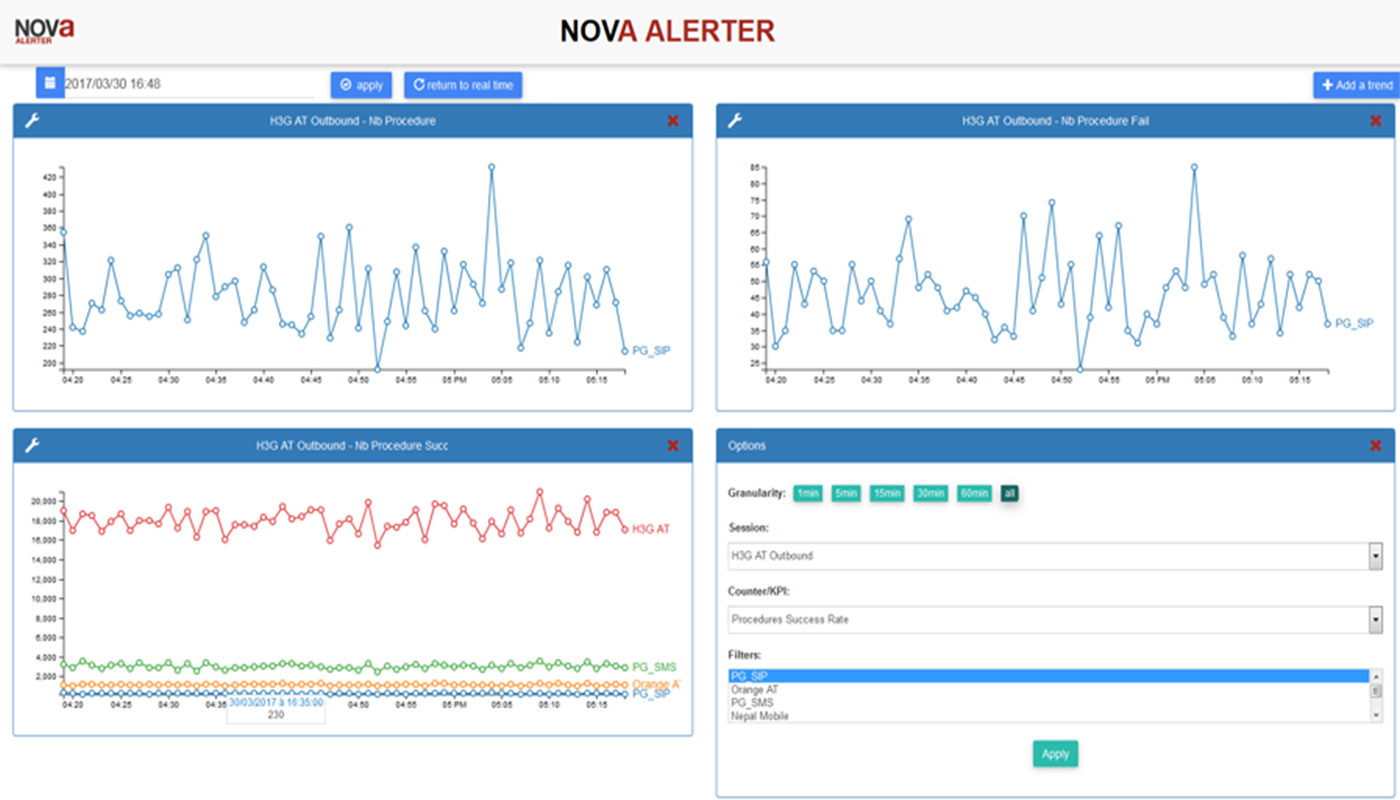
Task: Click the Filters list scrollbar
Action: pos(1376,696)
